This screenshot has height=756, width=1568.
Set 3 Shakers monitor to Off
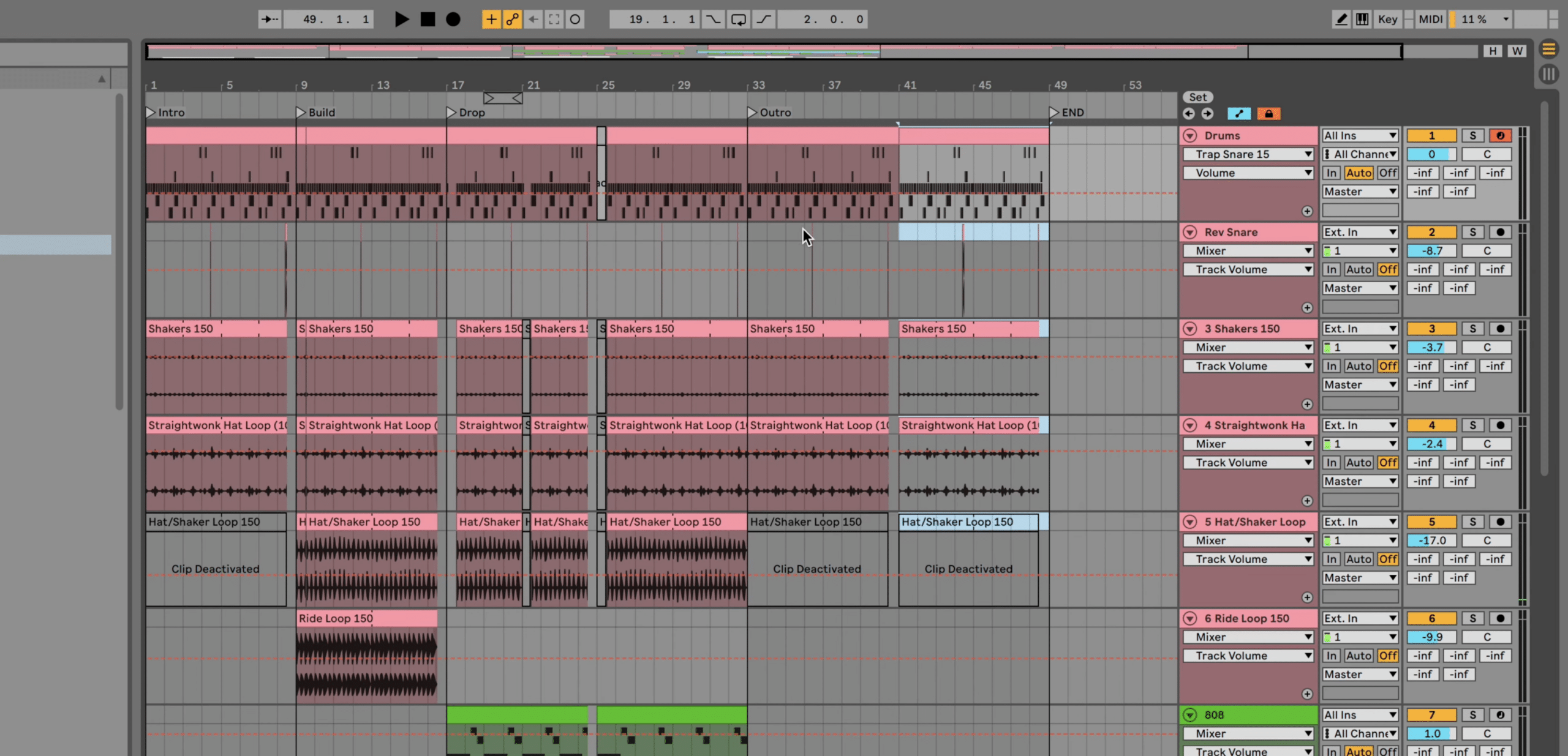coord(1388,366)
